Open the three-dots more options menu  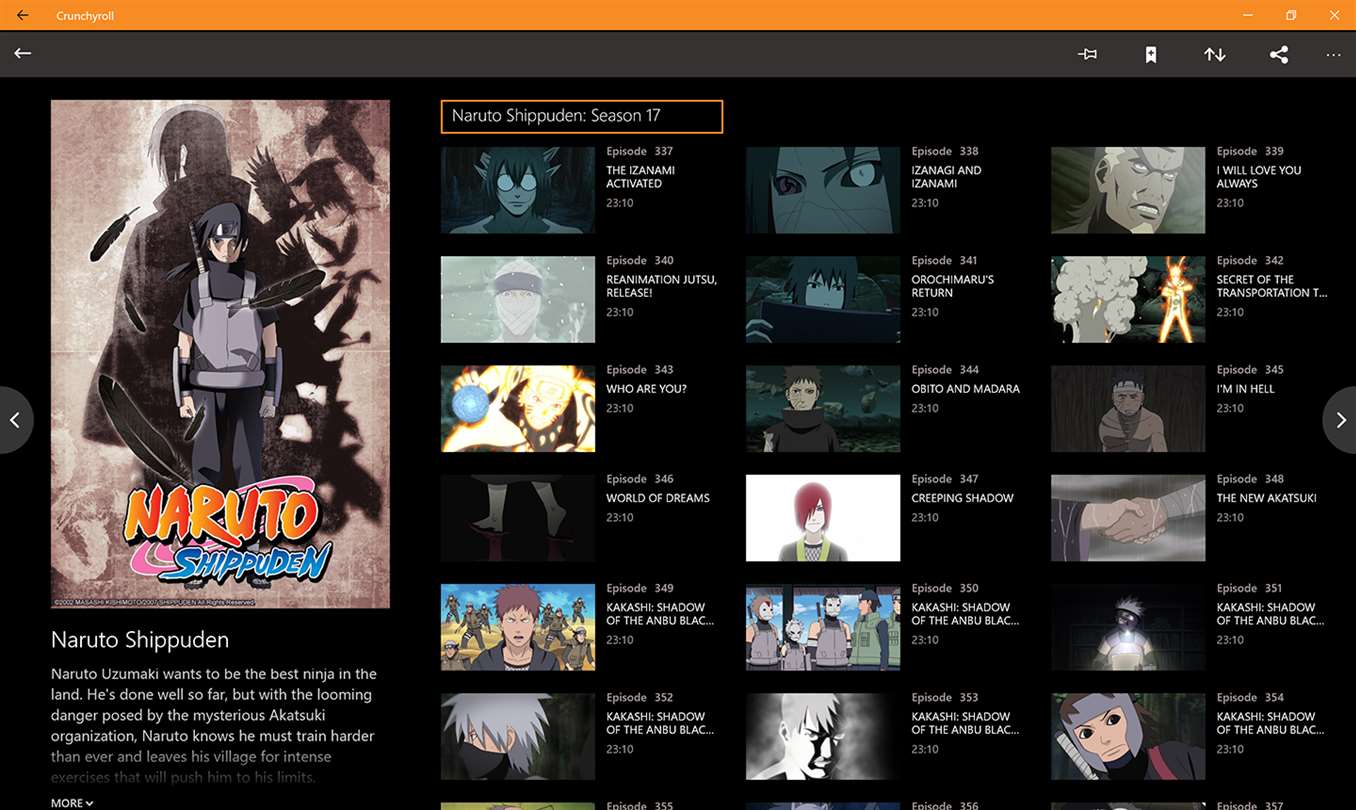pos(1333,55)
